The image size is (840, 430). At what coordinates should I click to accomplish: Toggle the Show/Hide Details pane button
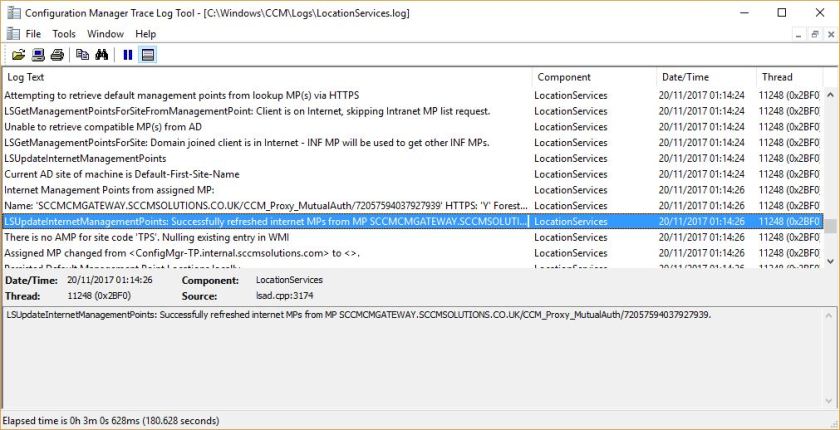click(x=148, y=55)
